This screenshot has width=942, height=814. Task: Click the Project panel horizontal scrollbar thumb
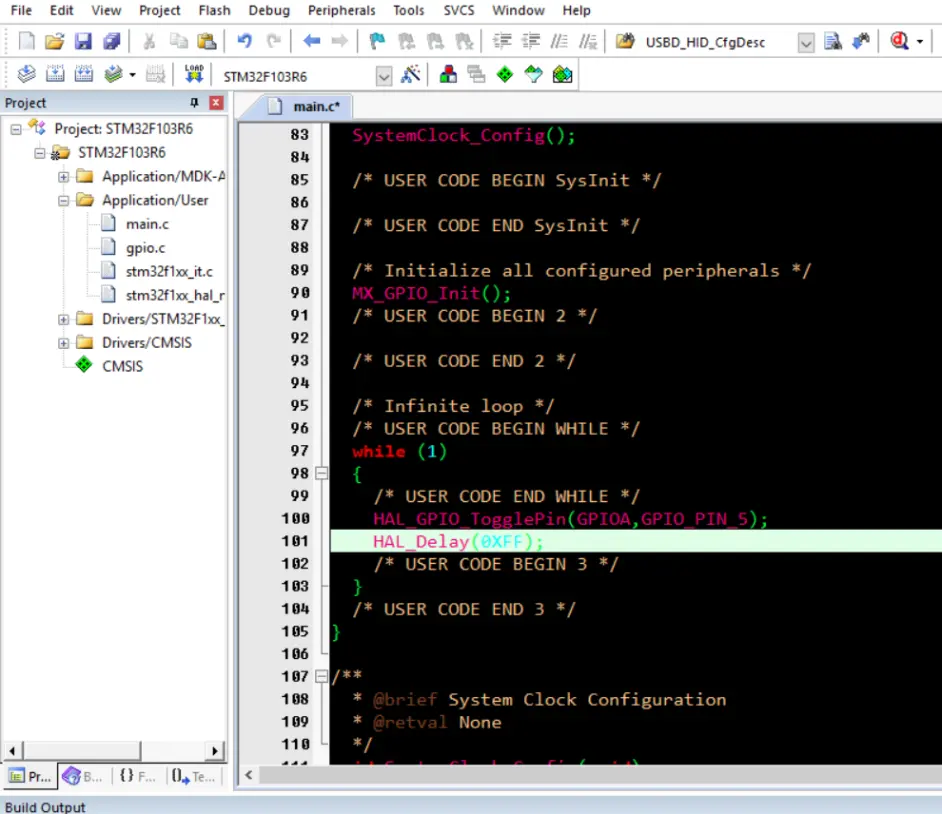tap(82, 750)
